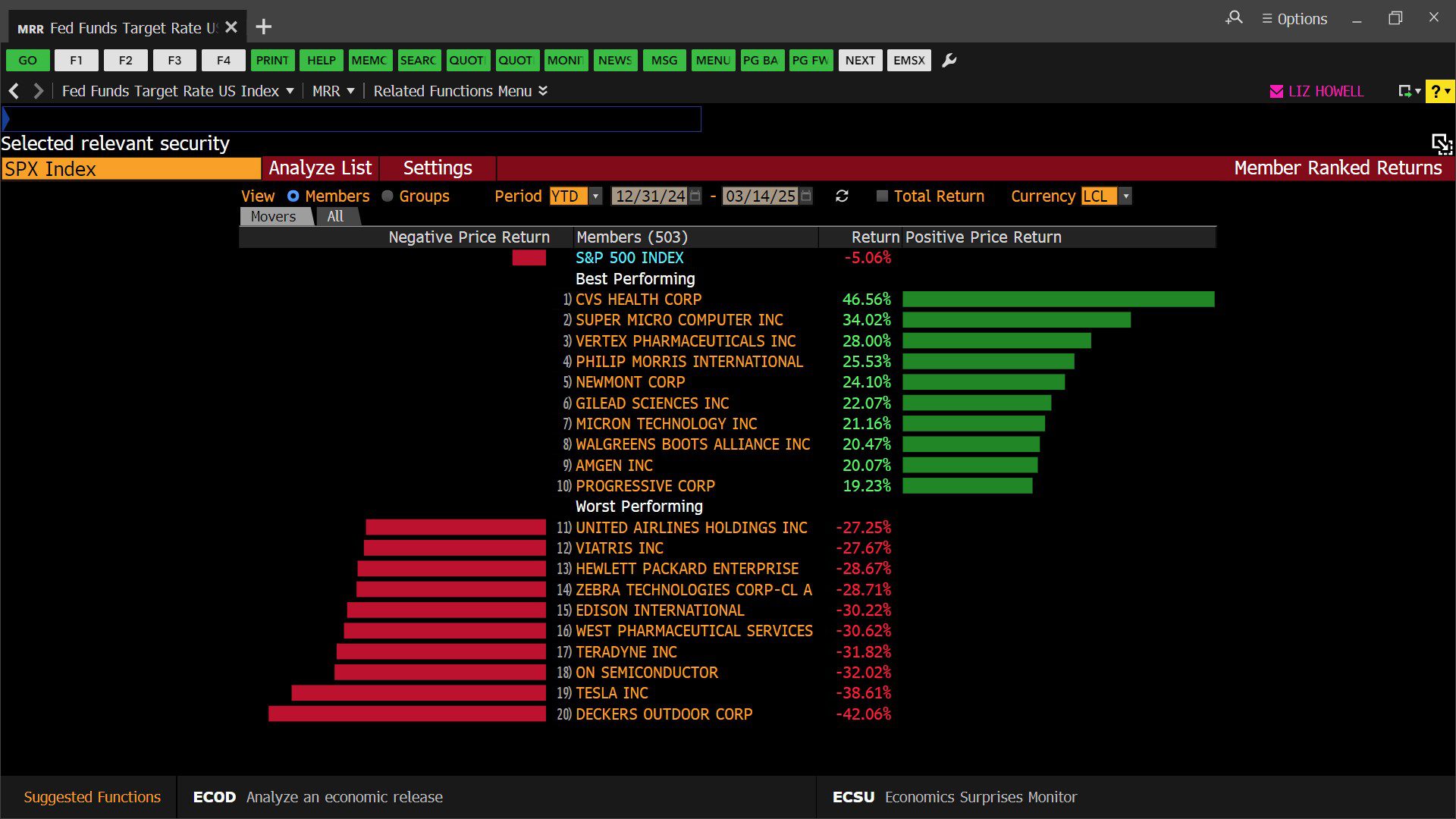Click the back navigation arrow

pos(14,91)
